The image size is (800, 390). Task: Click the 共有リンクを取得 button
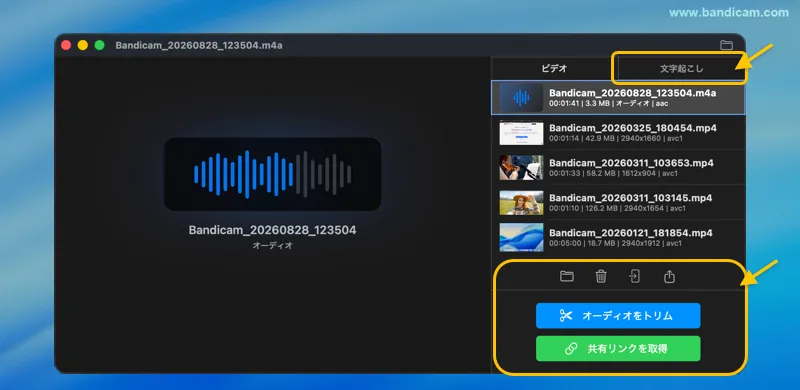click(x=618, y=349)
